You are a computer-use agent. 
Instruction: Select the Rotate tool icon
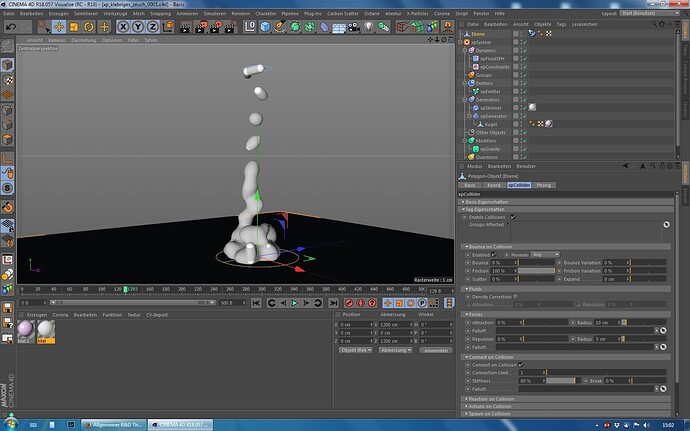pos(89,27)
